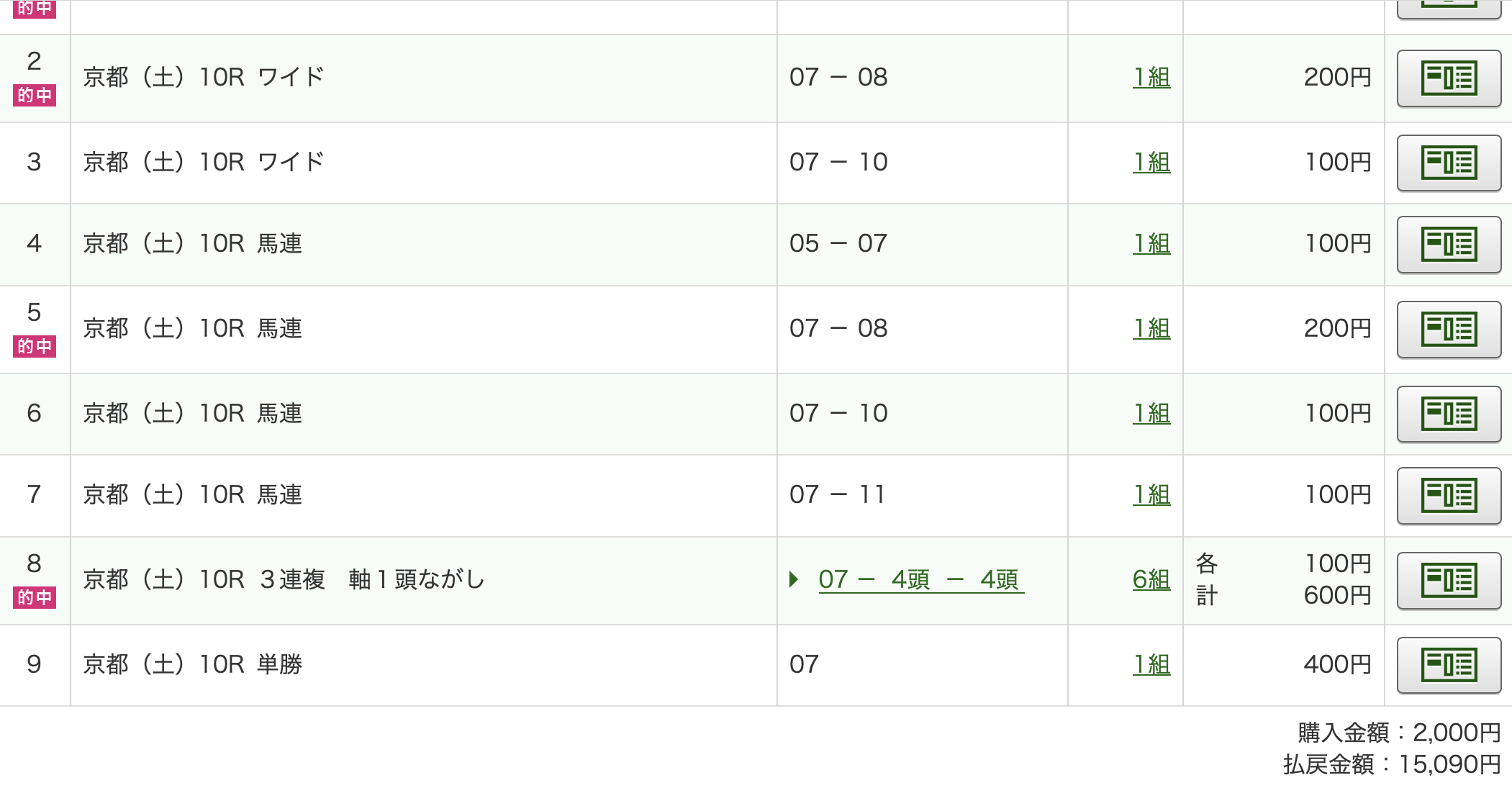Click the triangle arrow beside 07 − 4頭

[x=794, y=579]
